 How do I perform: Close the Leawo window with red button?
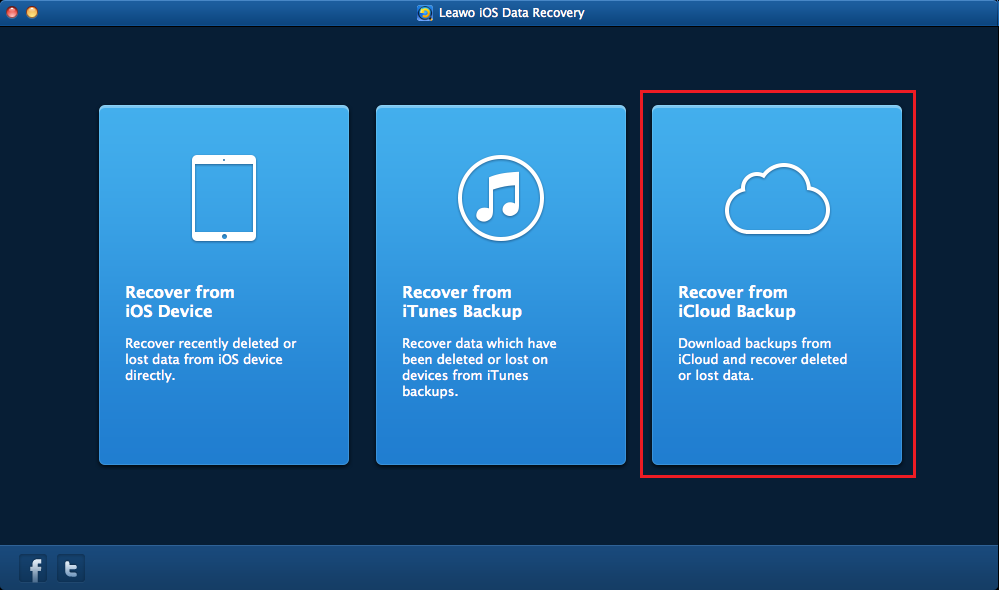click(12, 13)
